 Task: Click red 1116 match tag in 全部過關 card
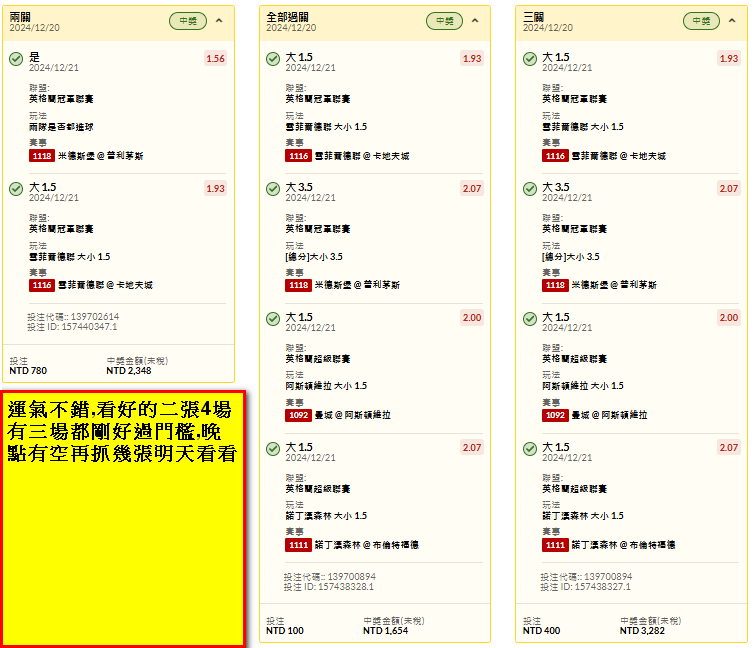coord(298,156)
